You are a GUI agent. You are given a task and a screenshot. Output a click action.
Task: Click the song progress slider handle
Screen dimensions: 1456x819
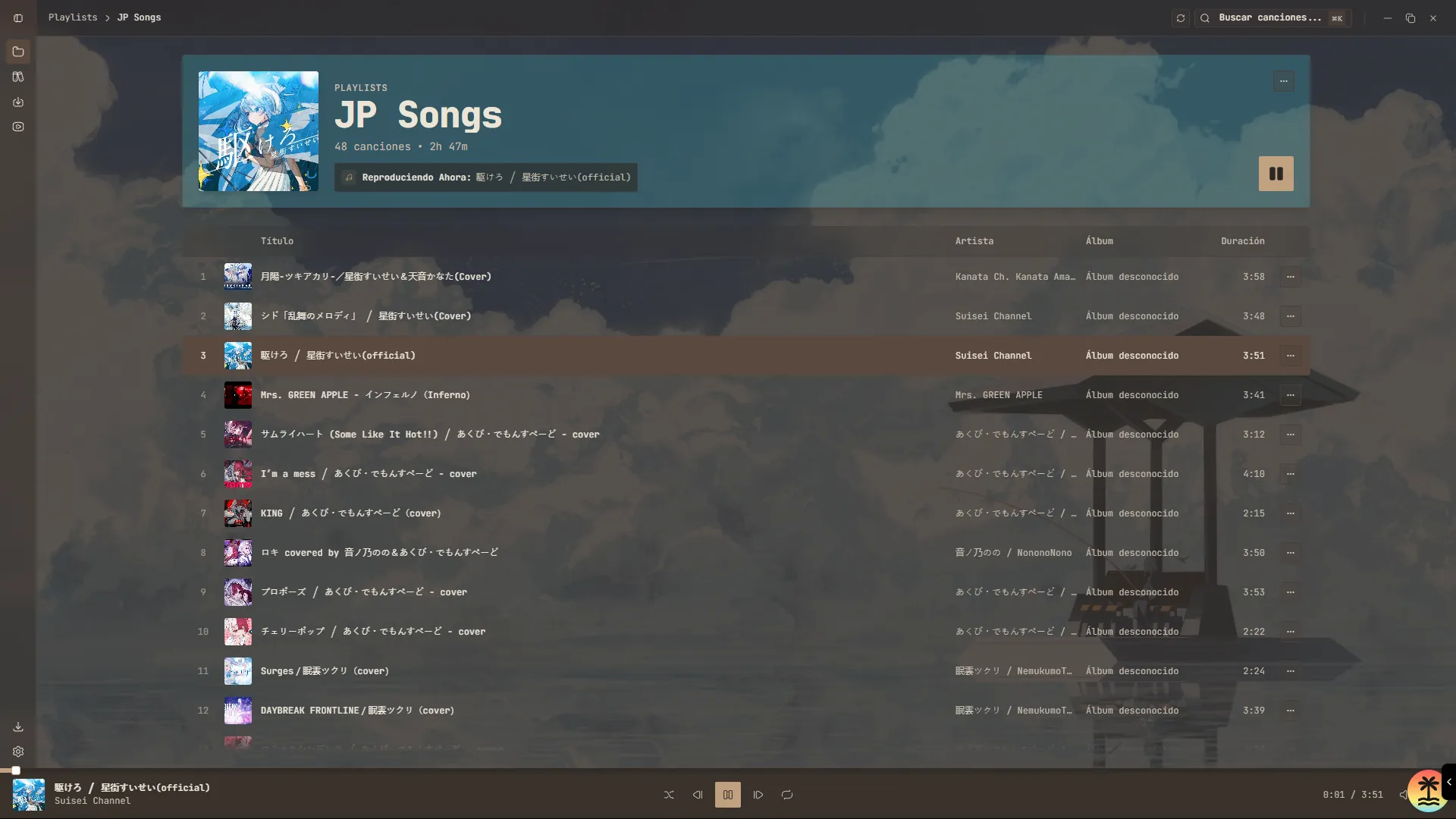click(x=16, y=770)
